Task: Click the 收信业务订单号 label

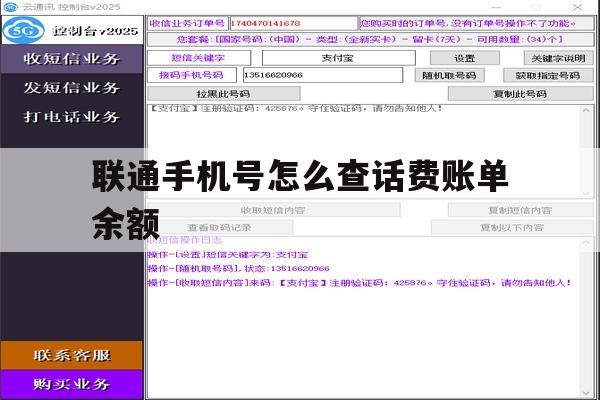Action: pos(188,23)
